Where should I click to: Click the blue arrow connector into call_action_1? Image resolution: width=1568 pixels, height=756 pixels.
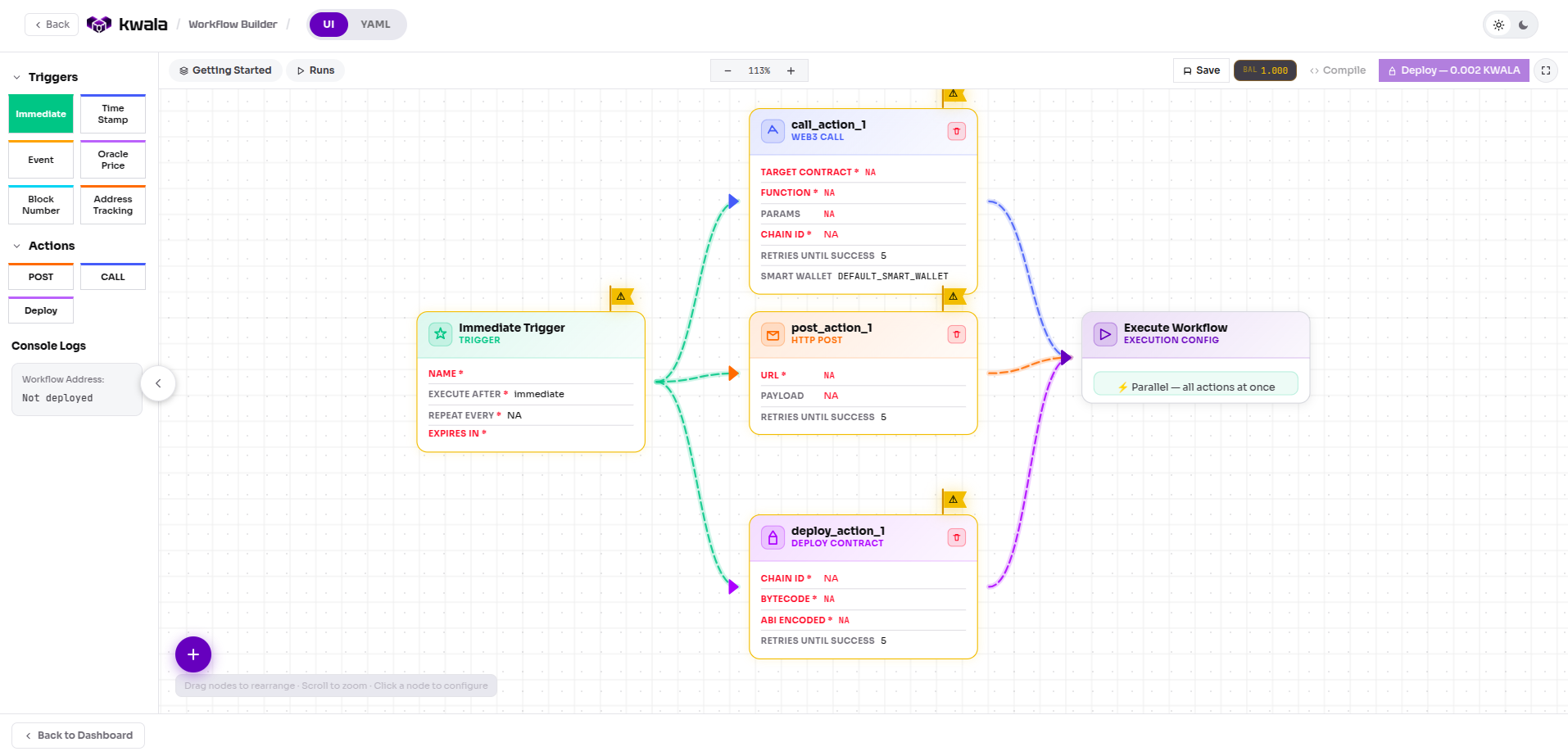pos(734,201)
